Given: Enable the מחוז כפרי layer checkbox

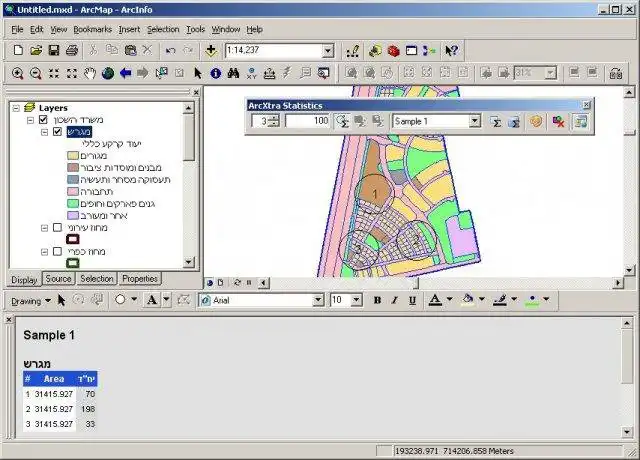Looking at the screenshot, I should 57,251.
